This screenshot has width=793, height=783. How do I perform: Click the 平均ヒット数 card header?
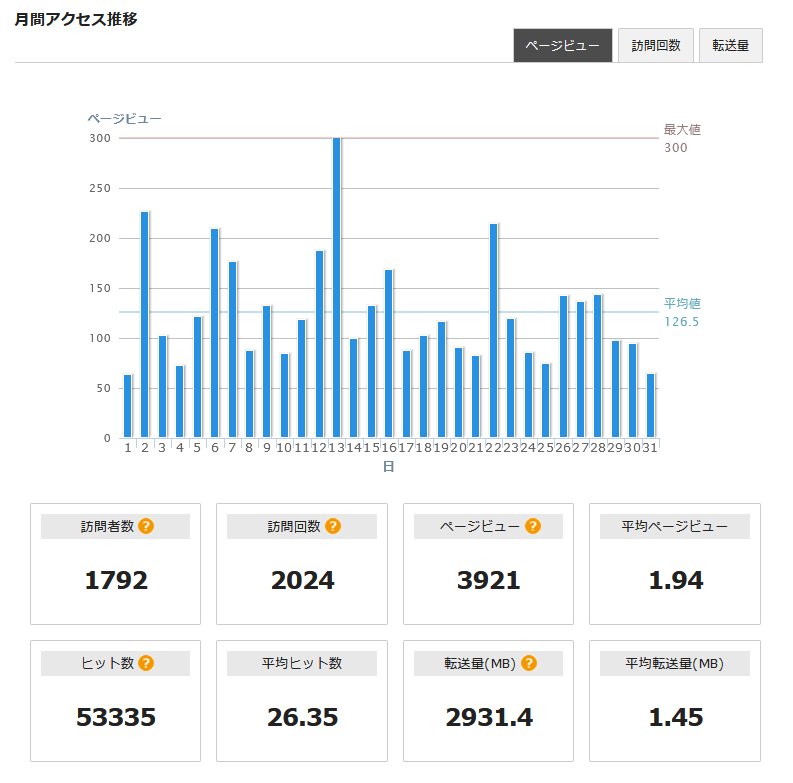[302, 663]
